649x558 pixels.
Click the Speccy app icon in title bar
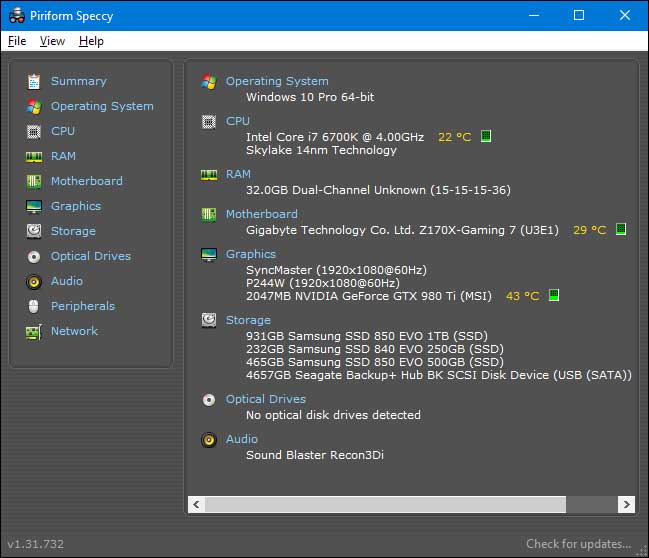17,15
